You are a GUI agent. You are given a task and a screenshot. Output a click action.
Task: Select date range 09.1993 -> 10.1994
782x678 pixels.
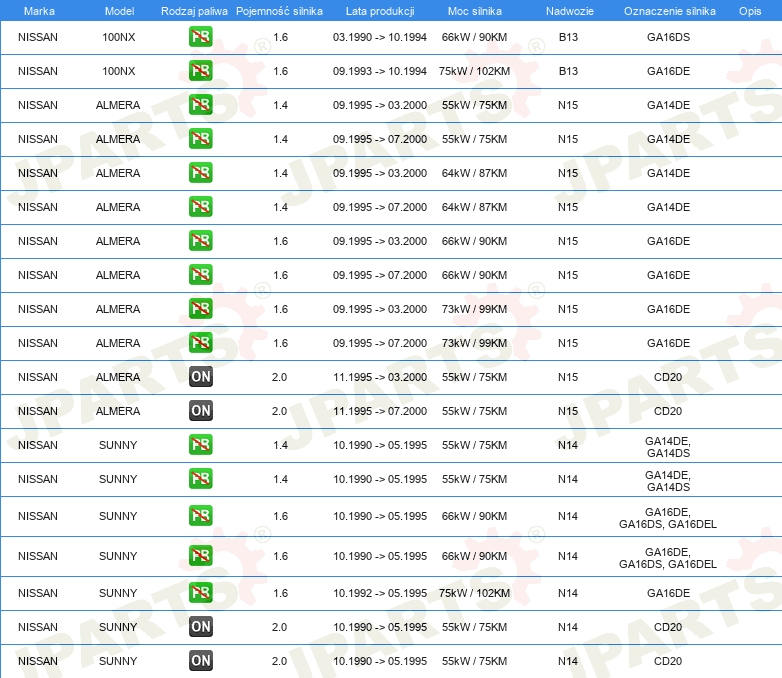(x=380, y=71)
